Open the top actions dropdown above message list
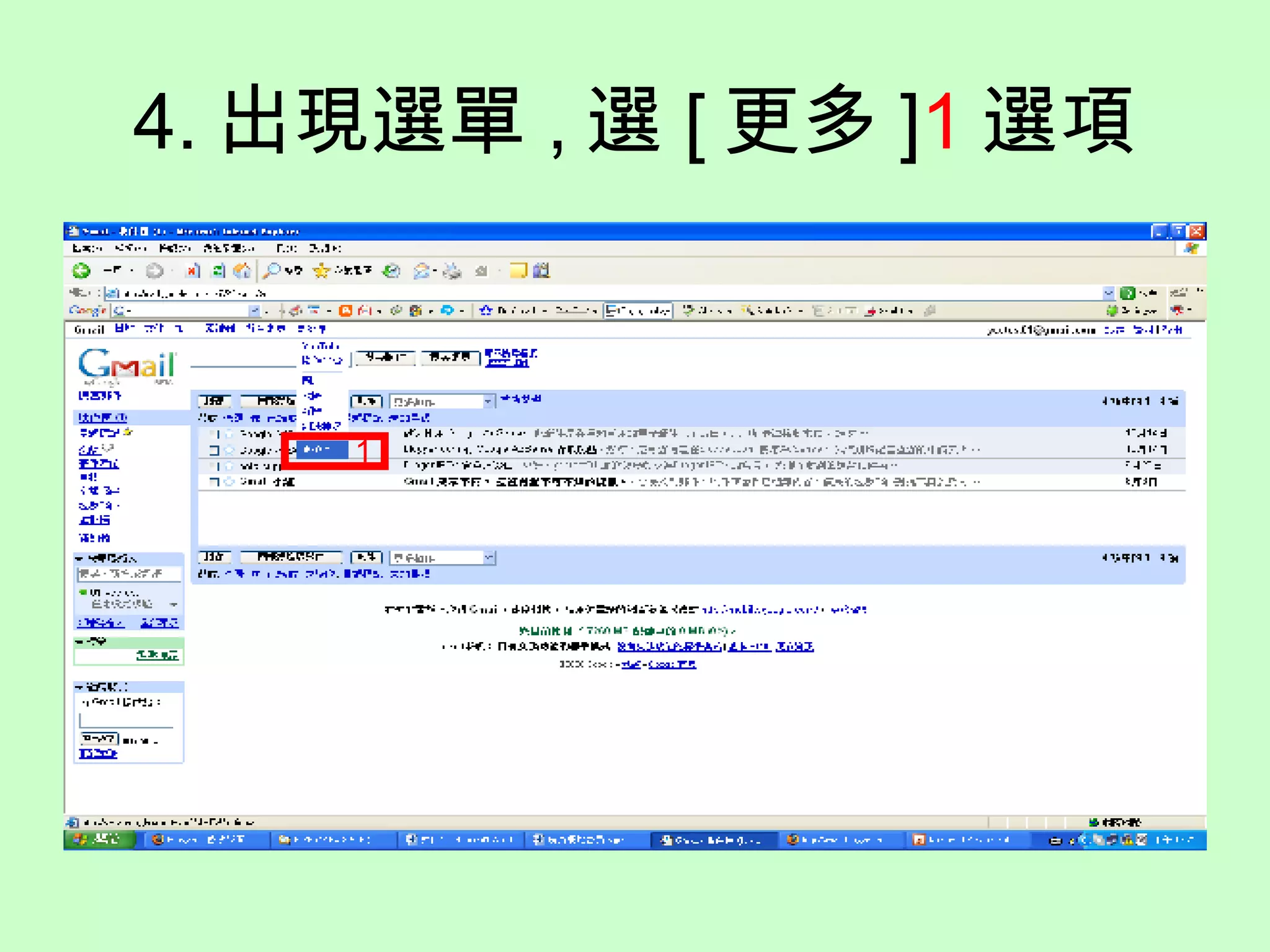The height and width of the screenshot is (952, 1270). 443,402
